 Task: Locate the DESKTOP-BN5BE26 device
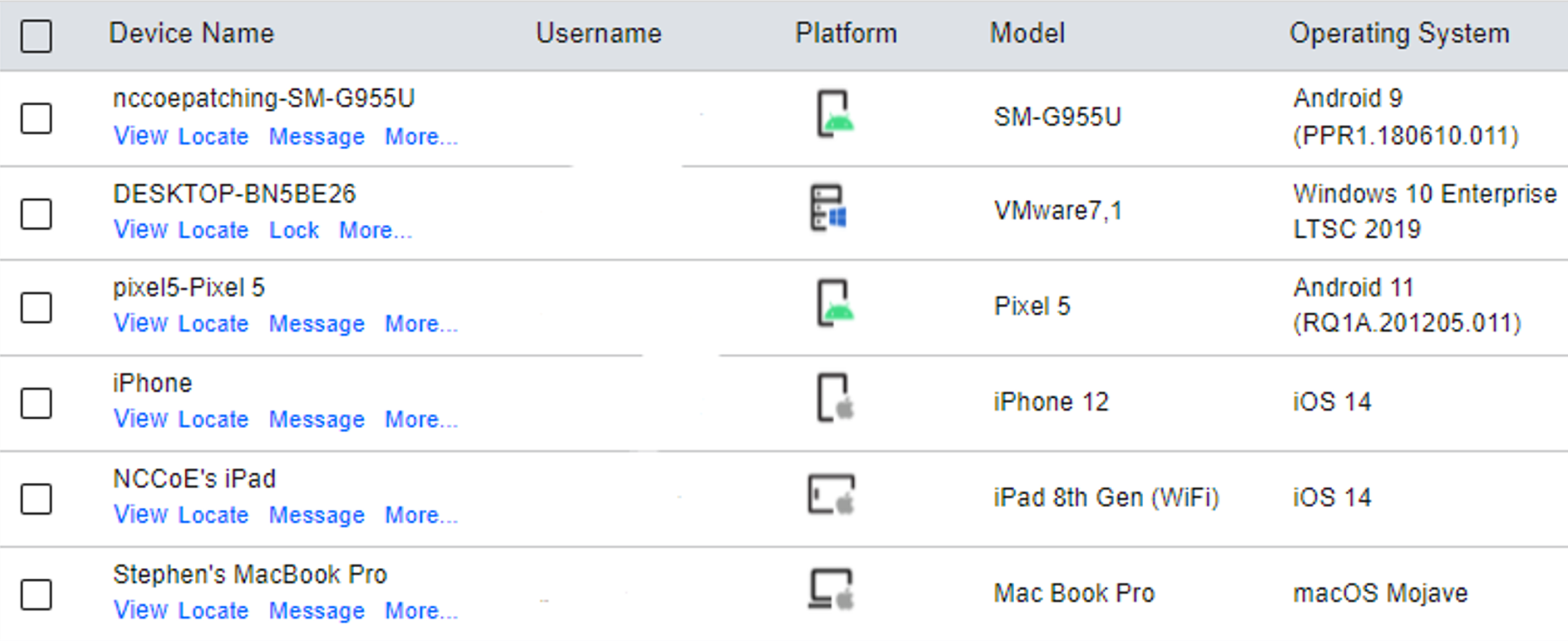click(x=214, y=230)
